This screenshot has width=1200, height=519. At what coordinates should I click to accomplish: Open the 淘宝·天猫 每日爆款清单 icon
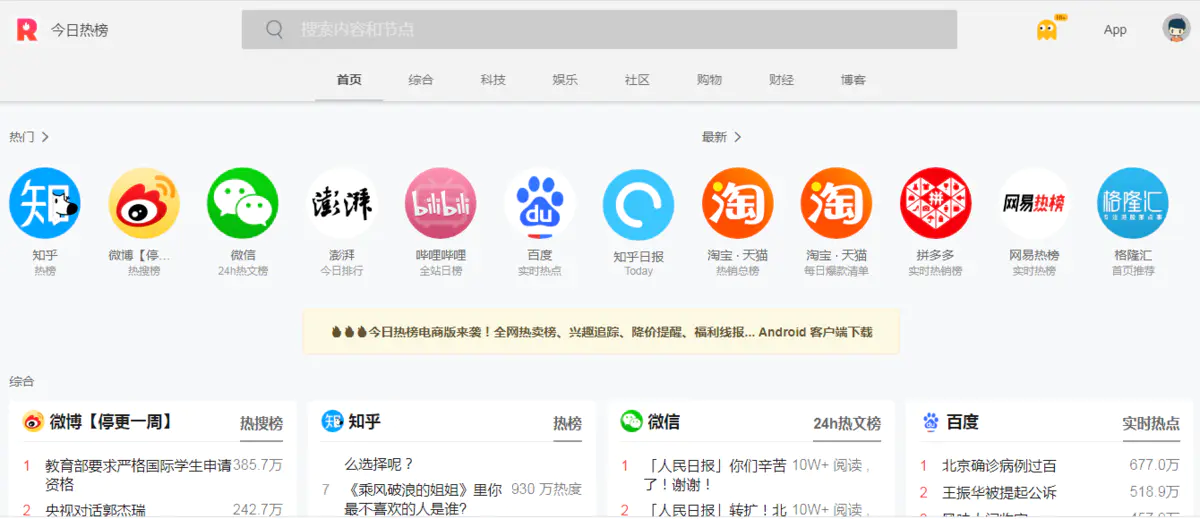pos(837,203)
